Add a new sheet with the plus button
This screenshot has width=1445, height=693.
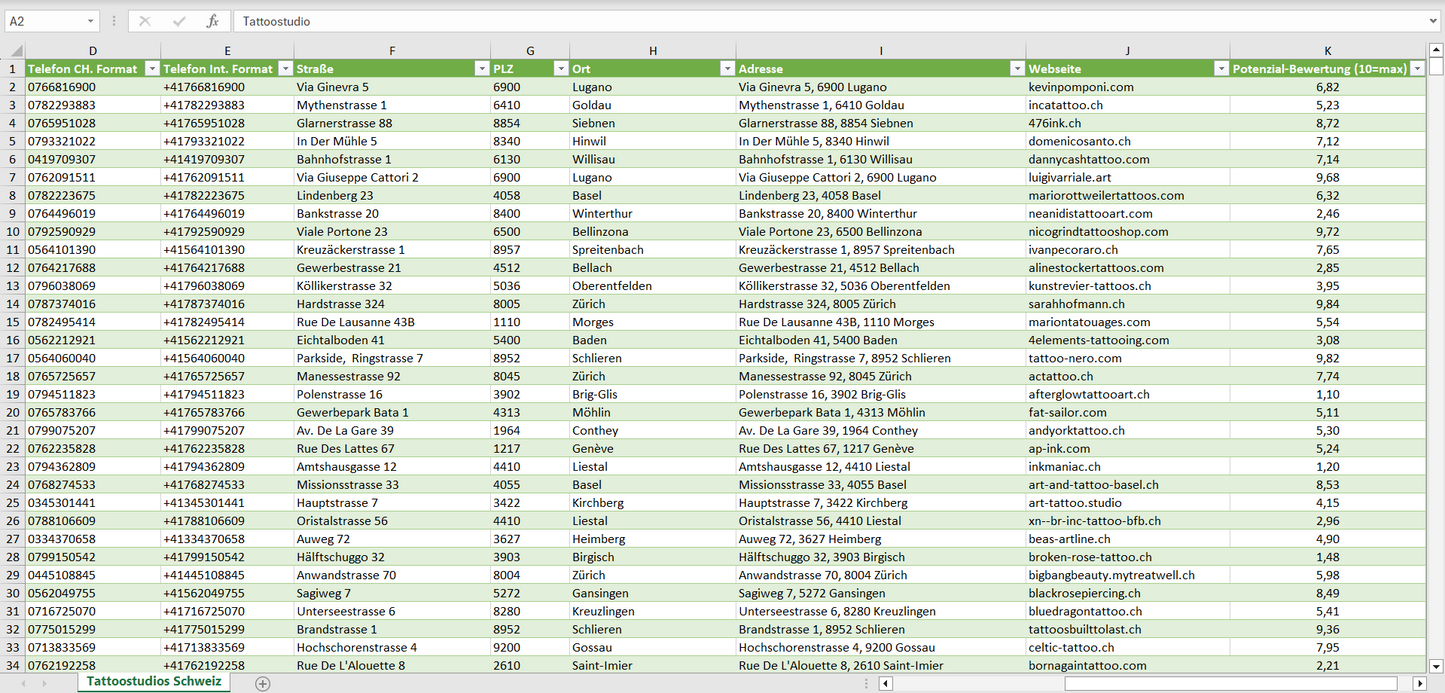(262, 683)
